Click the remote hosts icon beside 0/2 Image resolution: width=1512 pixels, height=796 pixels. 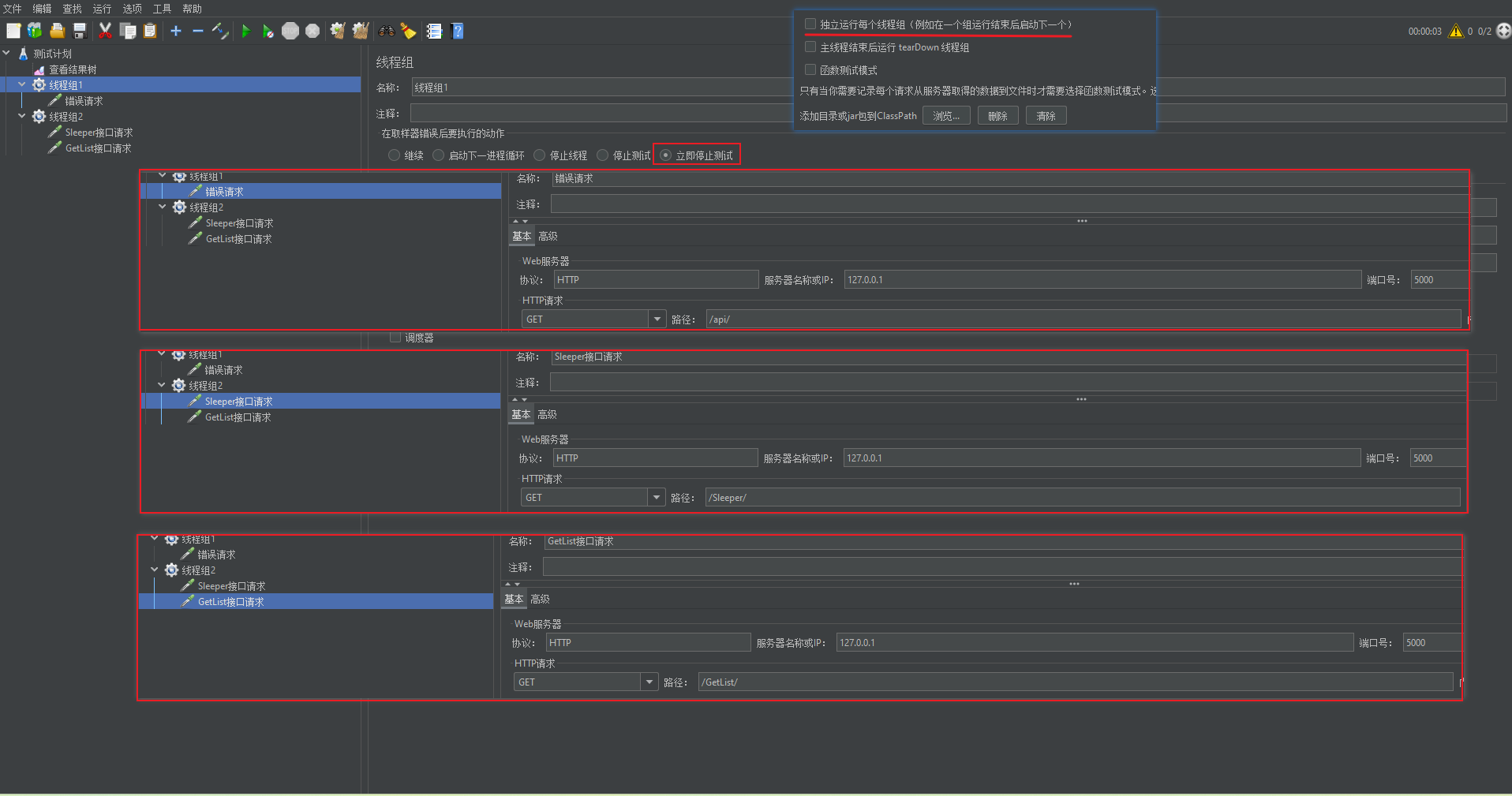pyautogui.click(x=1503, y=31)
